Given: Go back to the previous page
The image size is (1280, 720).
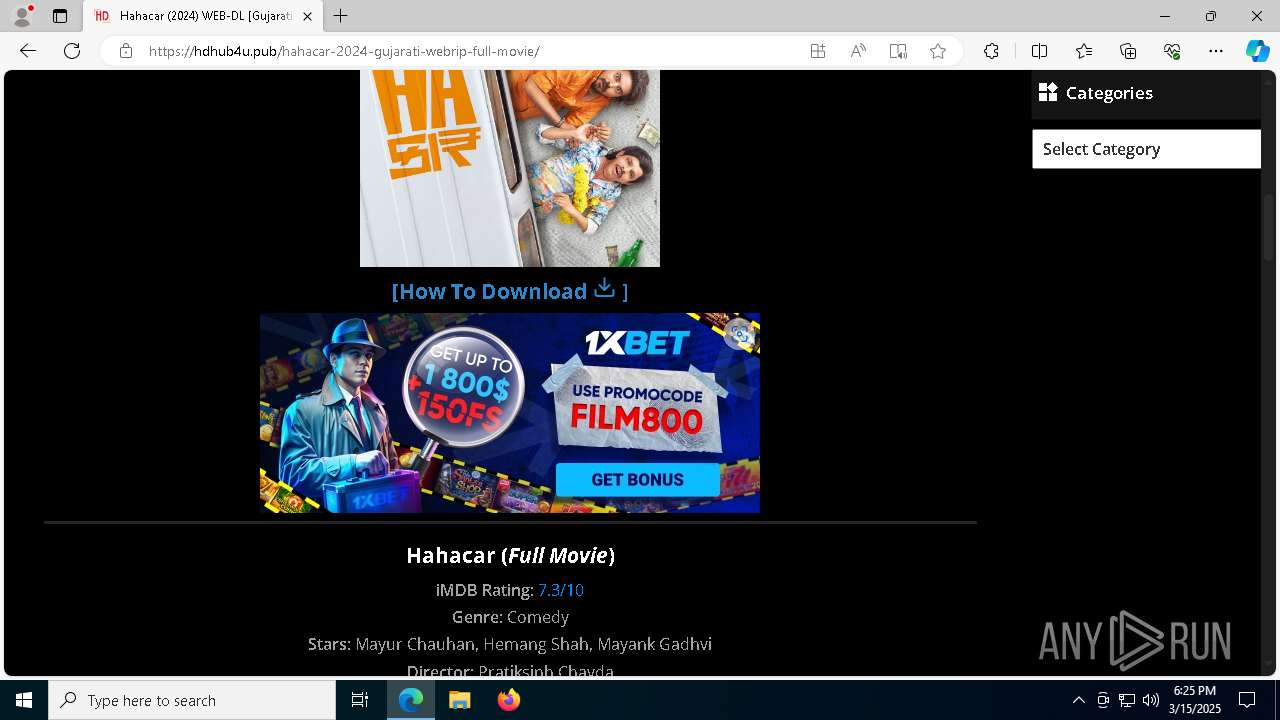Looking at the screenshot, I should [x=28, y=51].
